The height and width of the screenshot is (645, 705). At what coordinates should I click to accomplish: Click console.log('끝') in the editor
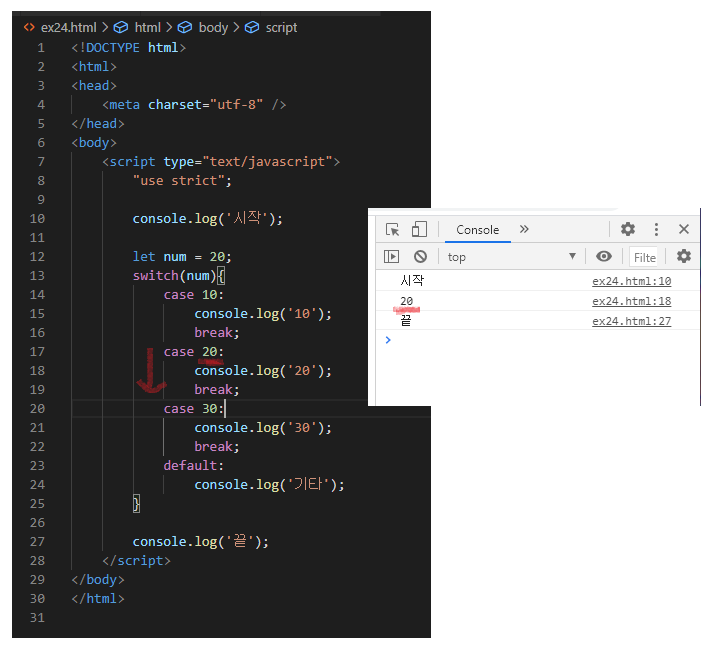201,542
